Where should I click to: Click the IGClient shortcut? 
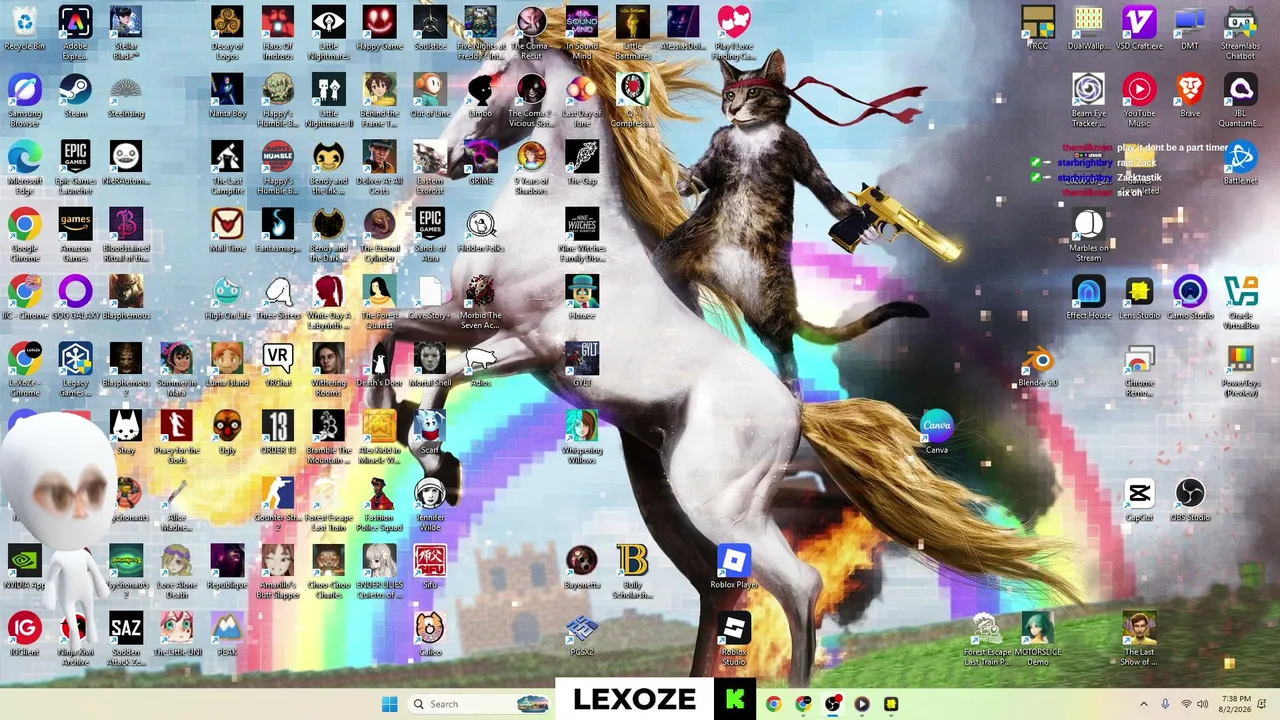25,635
